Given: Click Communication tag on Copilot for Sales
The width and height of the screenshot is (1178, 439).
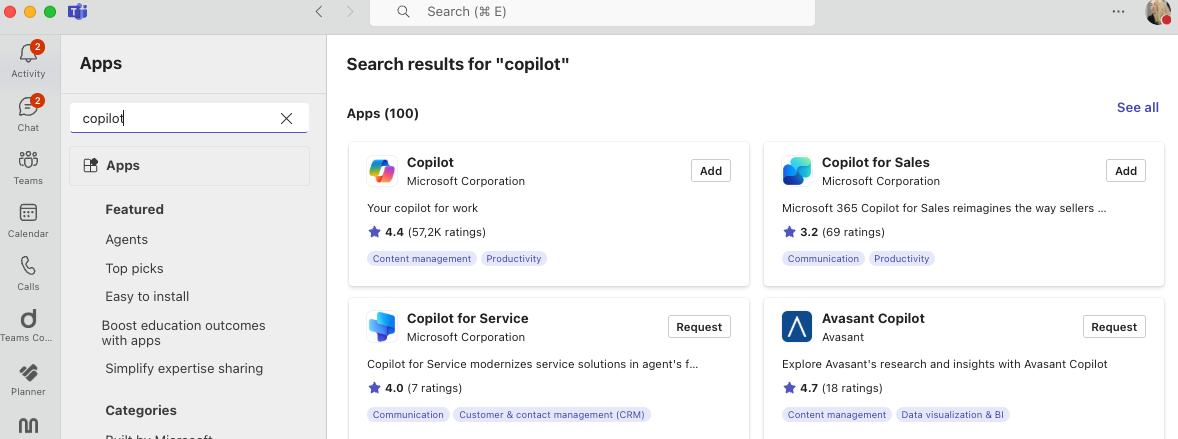Looking at the screenshot, I should pos(824,259).
